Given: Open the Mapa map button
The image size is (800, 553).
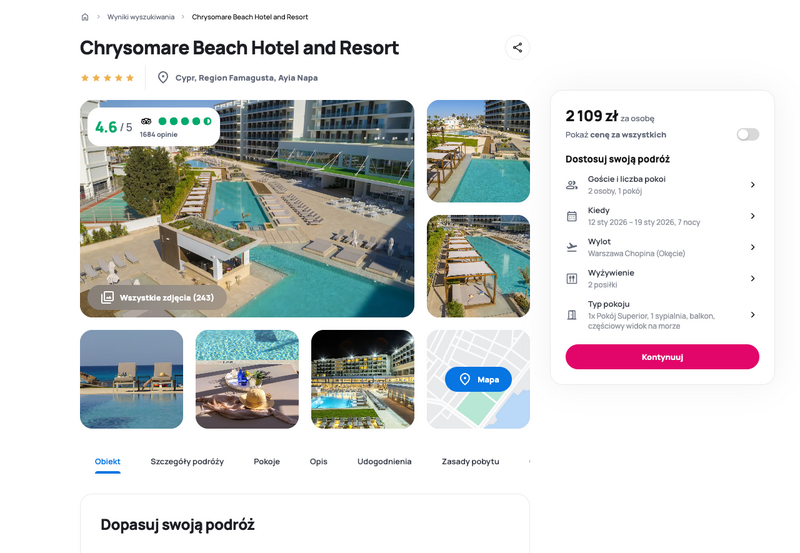Looking at the screenshot, I should pos(478,379).
